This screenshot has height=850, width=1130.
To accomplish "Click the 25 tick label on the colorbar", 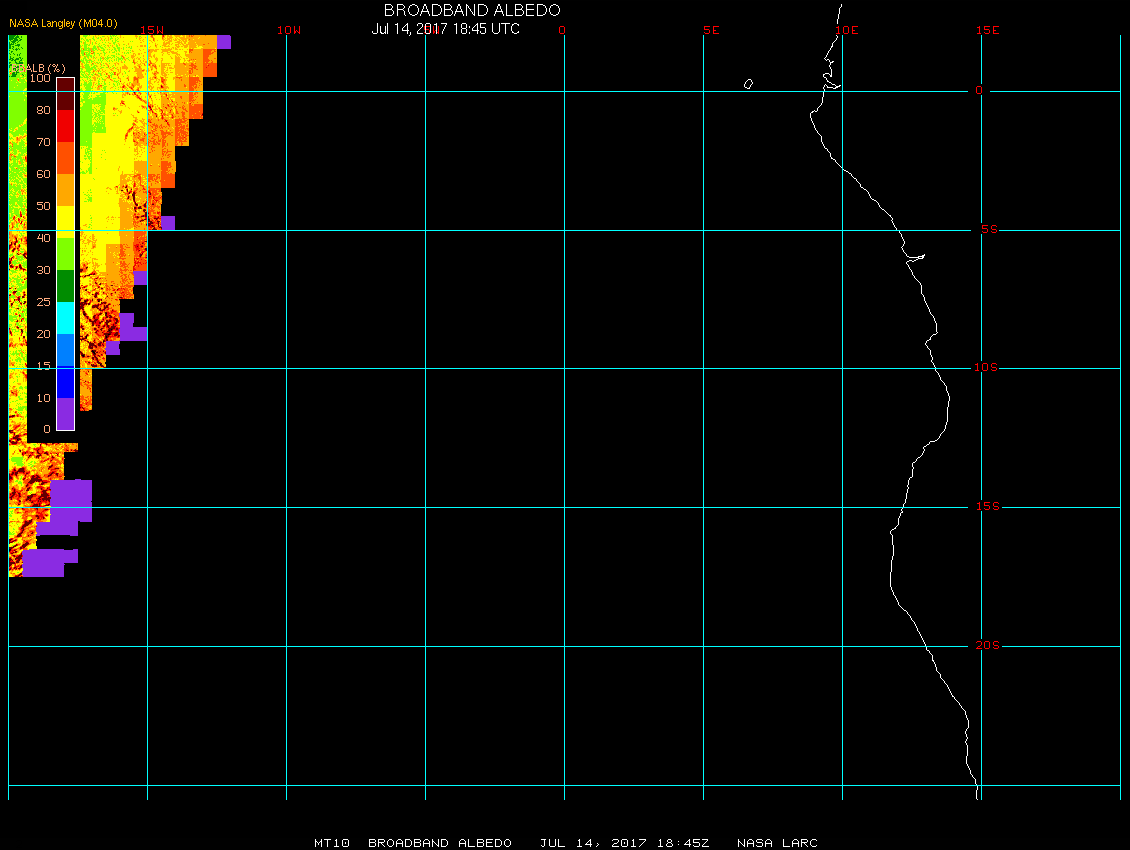I will (x=43, y=302).
